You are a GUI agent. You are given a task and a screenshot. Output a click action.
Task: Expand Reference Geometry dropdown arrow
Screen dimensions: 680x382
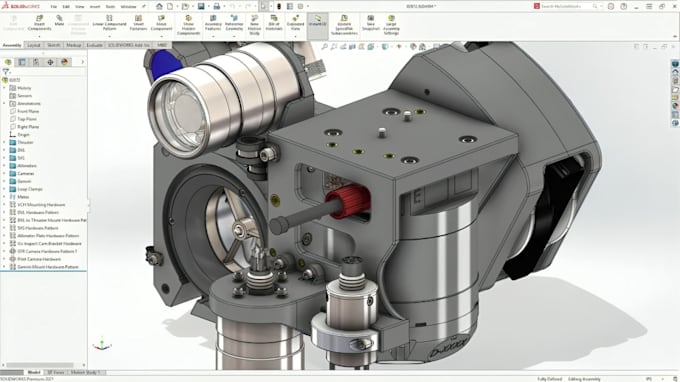(234, 36)
